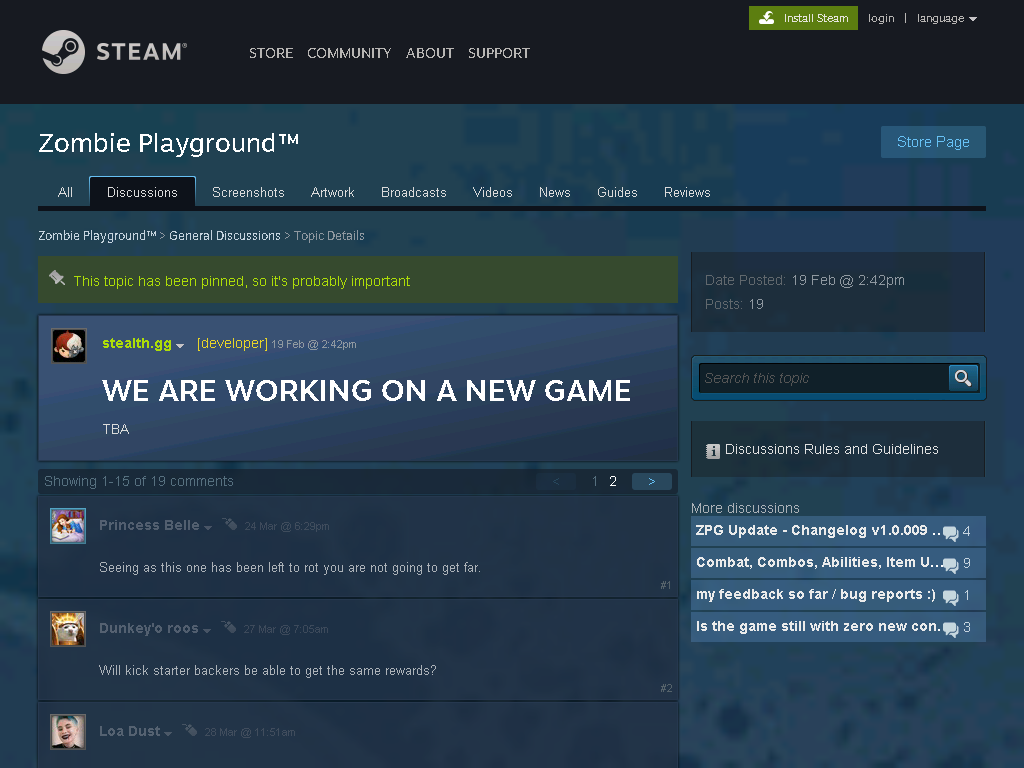Click the magnifier search icon in topic search

(963, 377)
